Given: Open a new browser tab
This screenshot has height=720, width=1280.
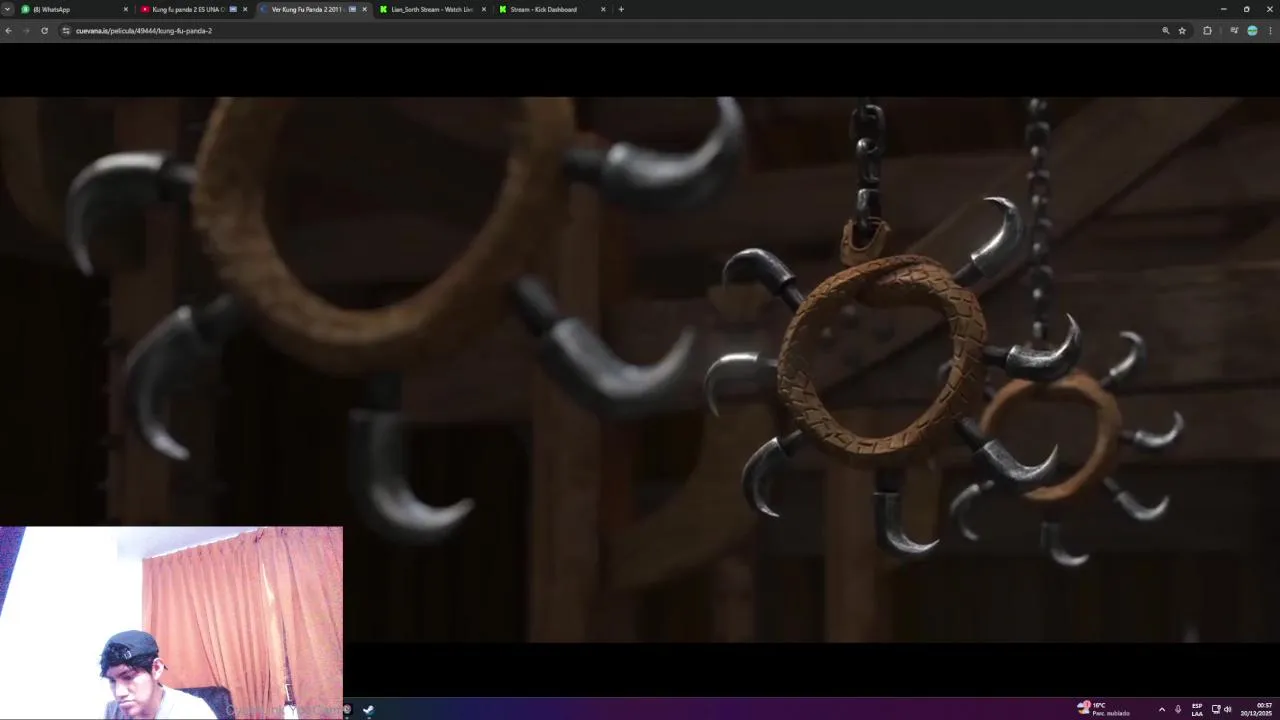Looking at the screenshot, I should [x=621, y=9].
